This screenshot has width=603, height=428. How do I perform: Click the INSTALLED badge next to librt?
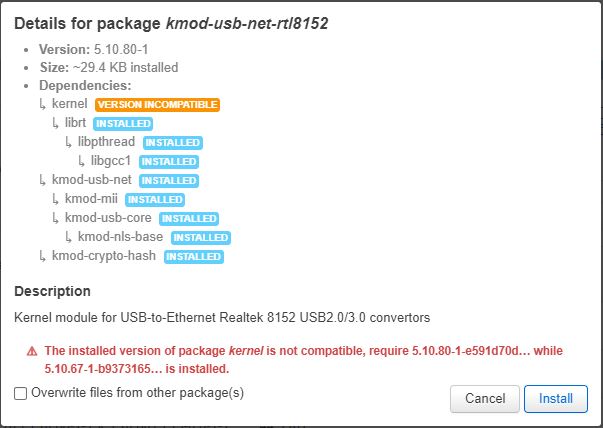point(123,123)
